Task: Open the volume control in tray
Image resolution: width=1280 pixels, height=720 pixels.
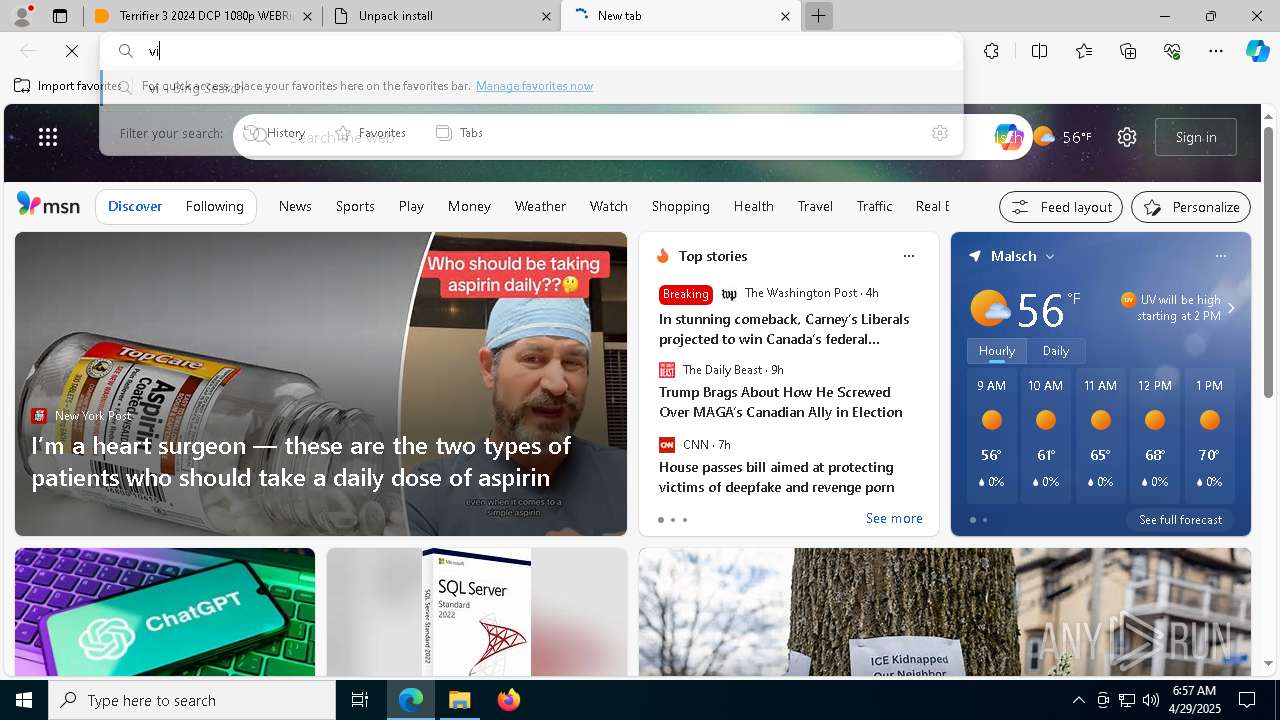Action: pyautogui.click(x=1151, y=700)
